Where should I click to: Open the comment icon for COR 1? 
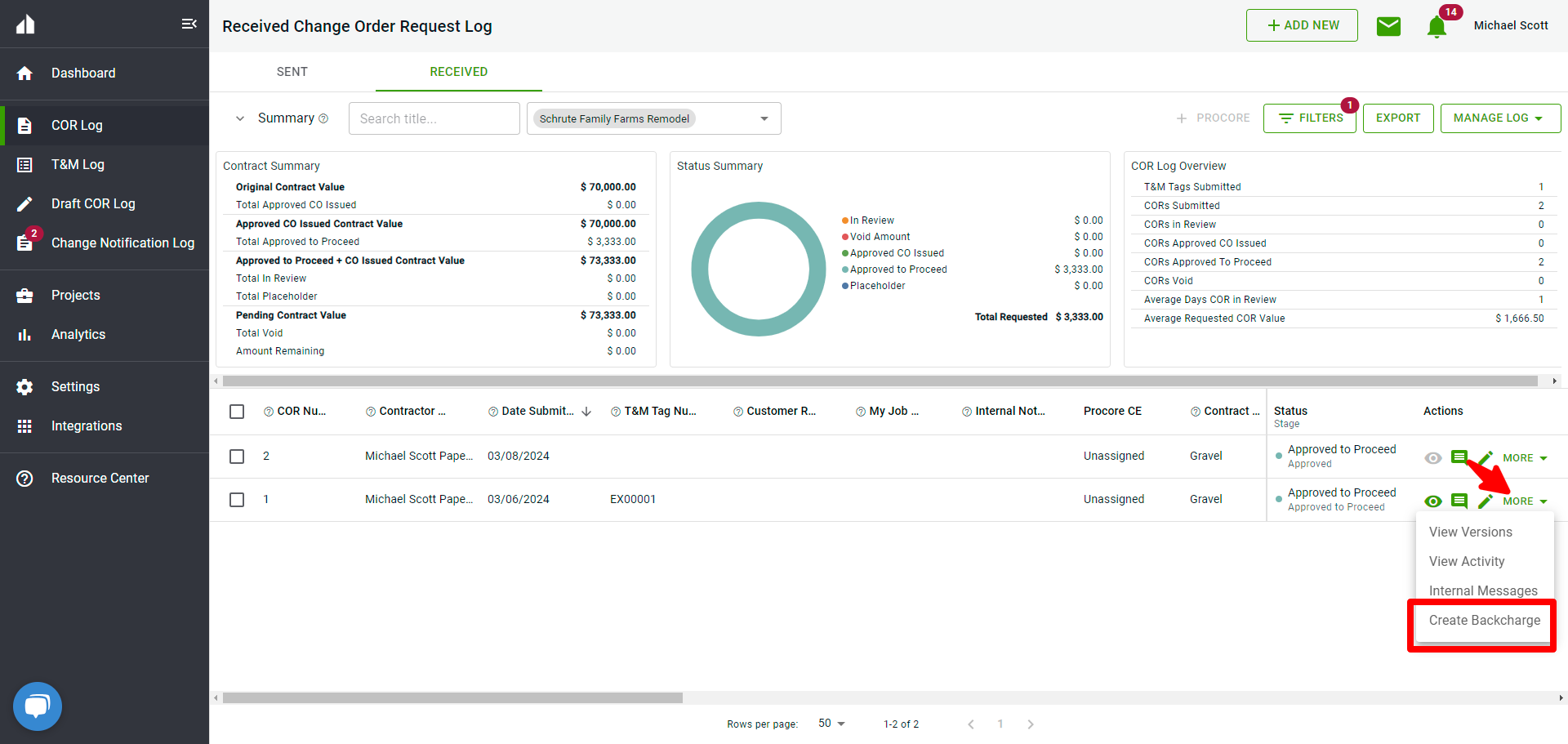[x=1459, y=501]
